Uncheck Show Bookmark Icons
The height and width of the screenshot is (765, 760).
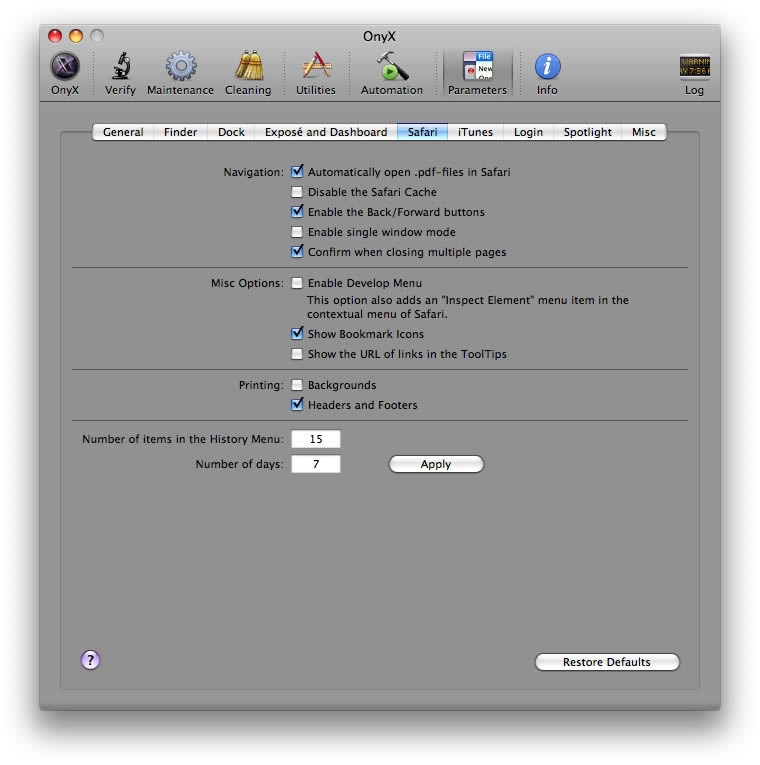[x=297, y=334]
